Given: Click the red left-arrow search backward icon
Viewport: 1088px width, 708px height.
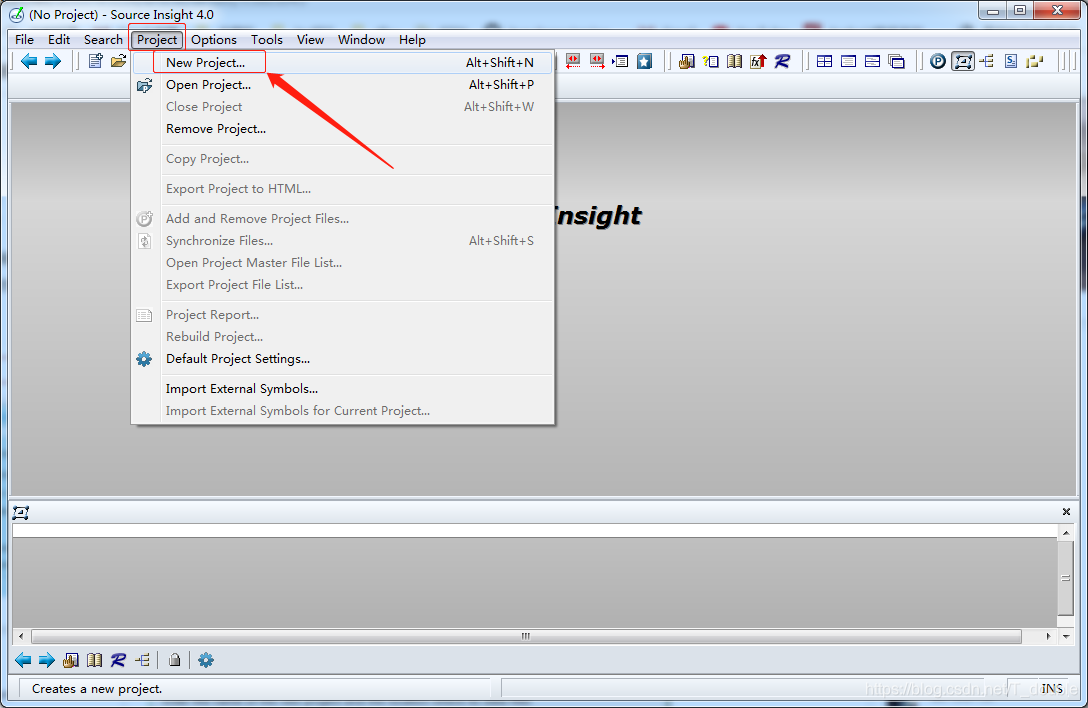Looking at the screenshot, I should [x=573, y=61].
